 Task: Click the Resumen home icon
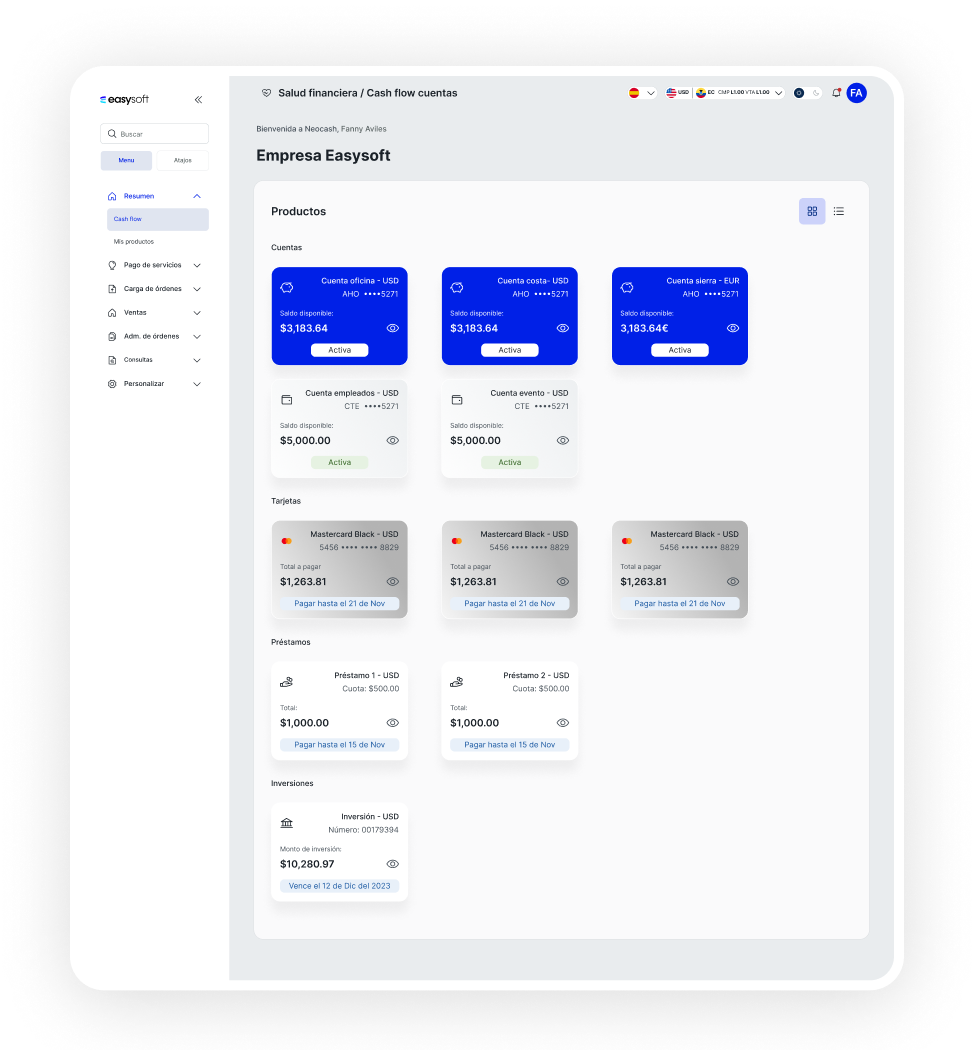[x=112, y=196]
